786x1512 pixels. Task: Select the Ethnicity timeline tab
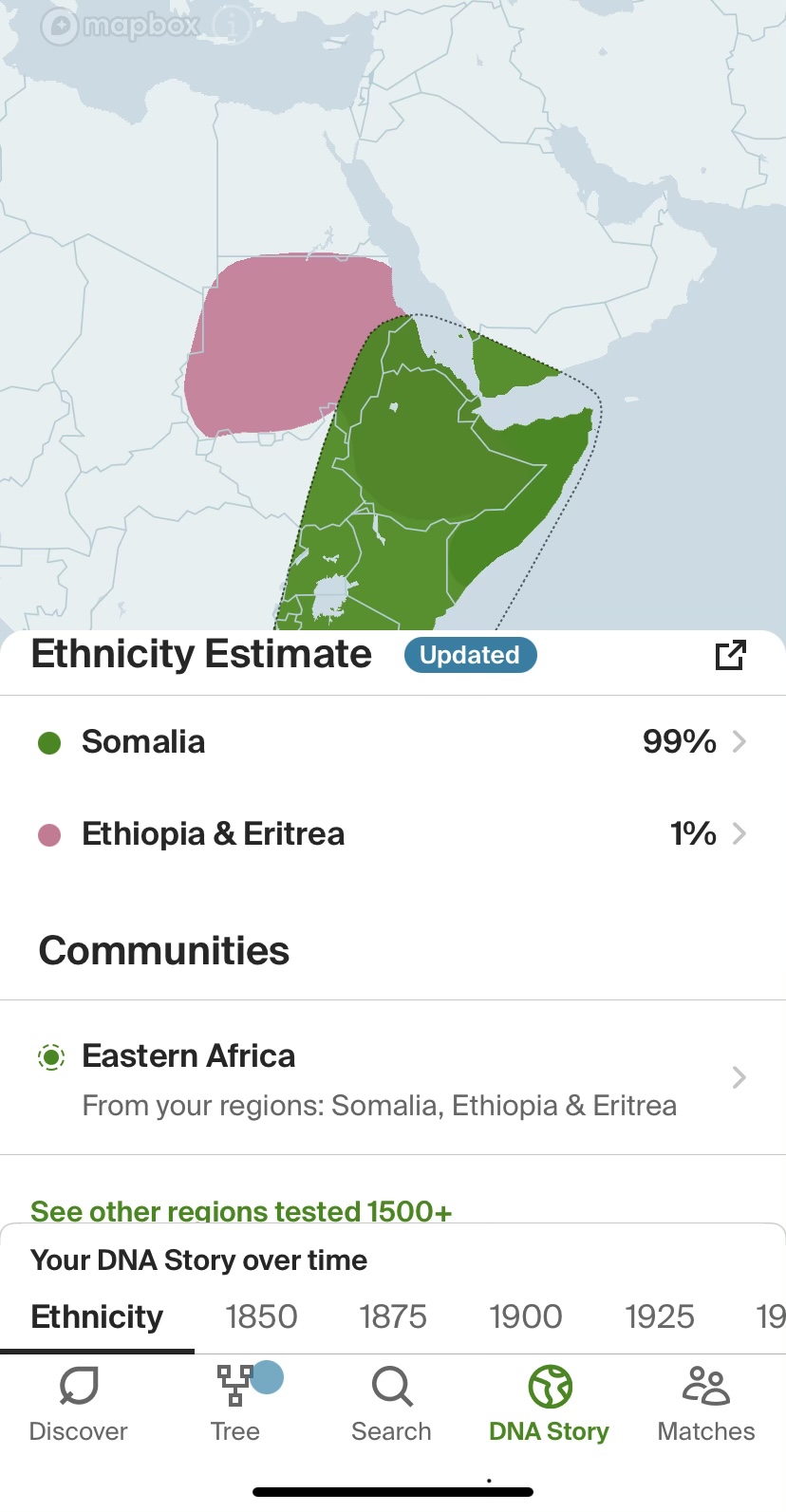point(97,1316)
